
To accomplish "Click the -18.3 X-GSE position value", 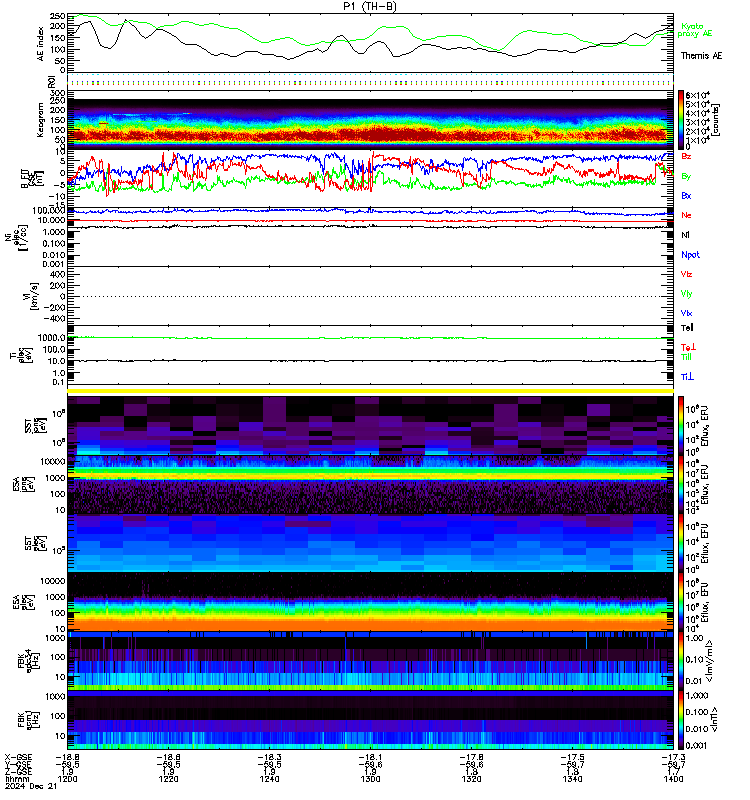I will [269, 757].
